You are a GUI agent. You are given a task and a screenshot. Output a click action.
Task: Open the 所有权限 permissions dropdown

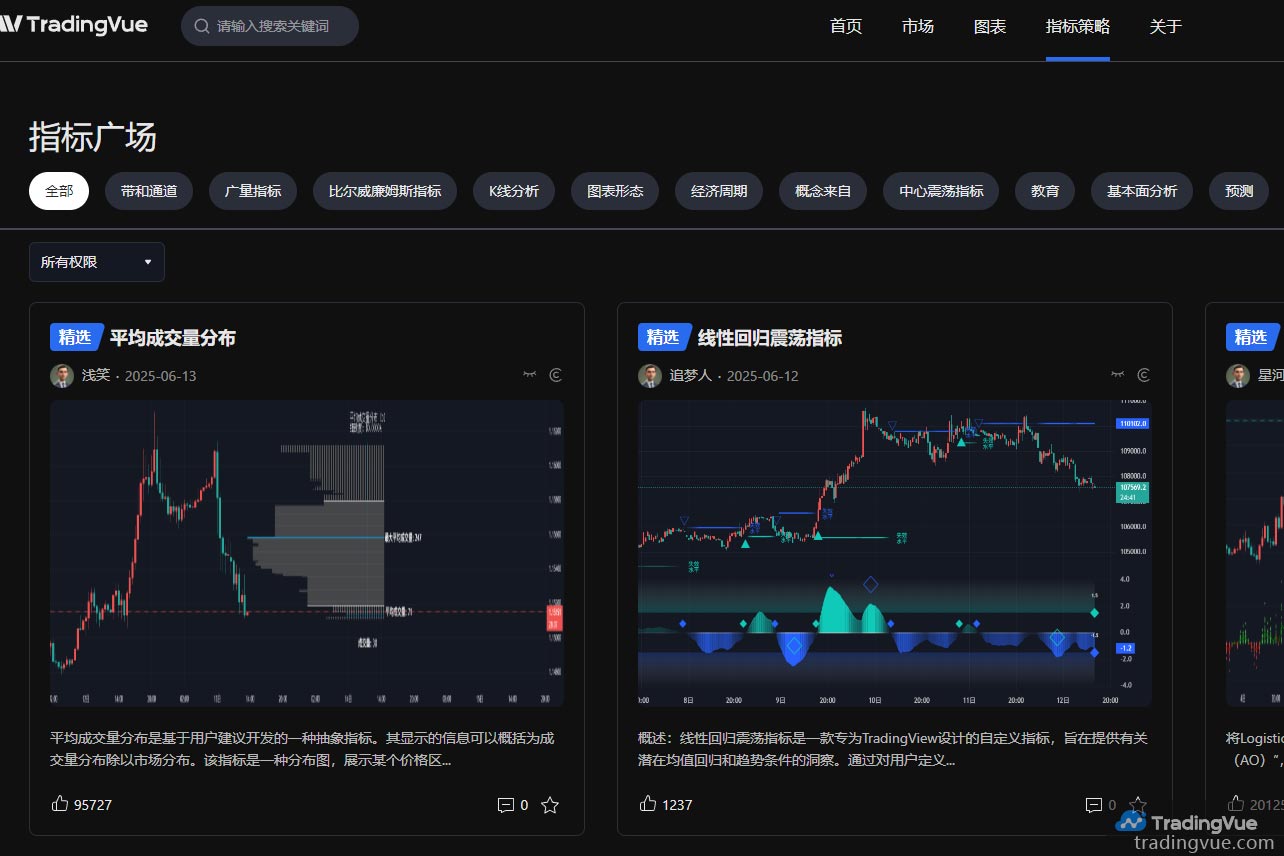pos(97,262)
